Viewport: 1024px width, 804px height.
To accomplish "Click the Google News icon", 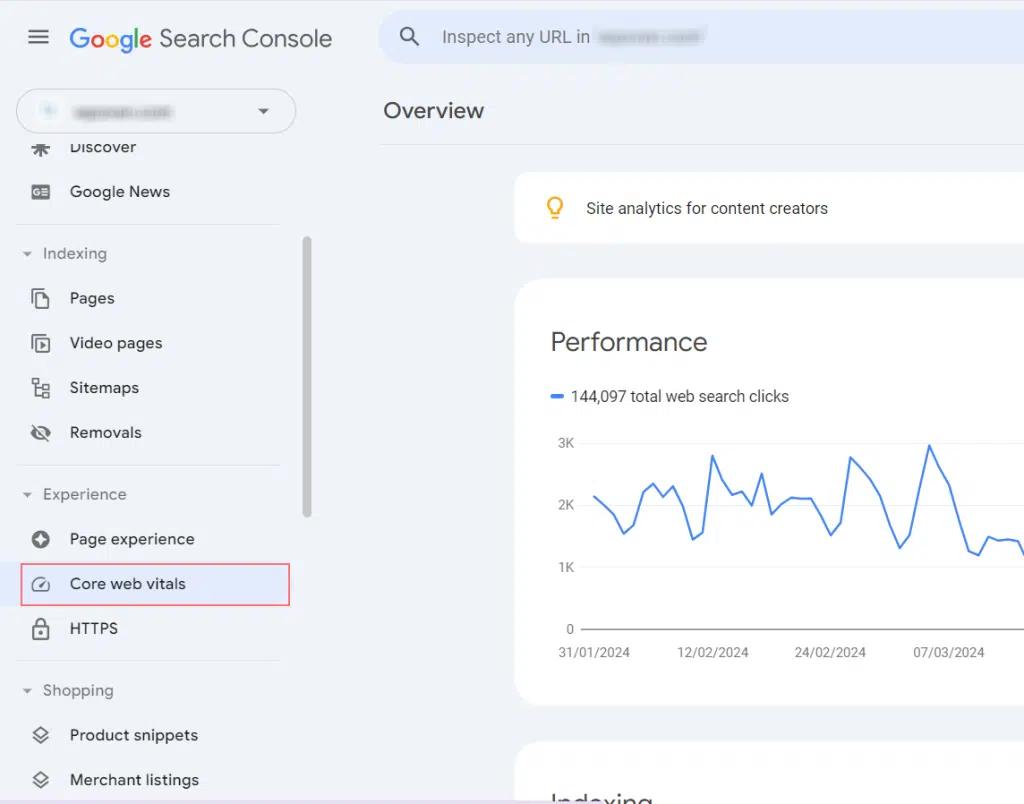I will (x=40, y=192).
